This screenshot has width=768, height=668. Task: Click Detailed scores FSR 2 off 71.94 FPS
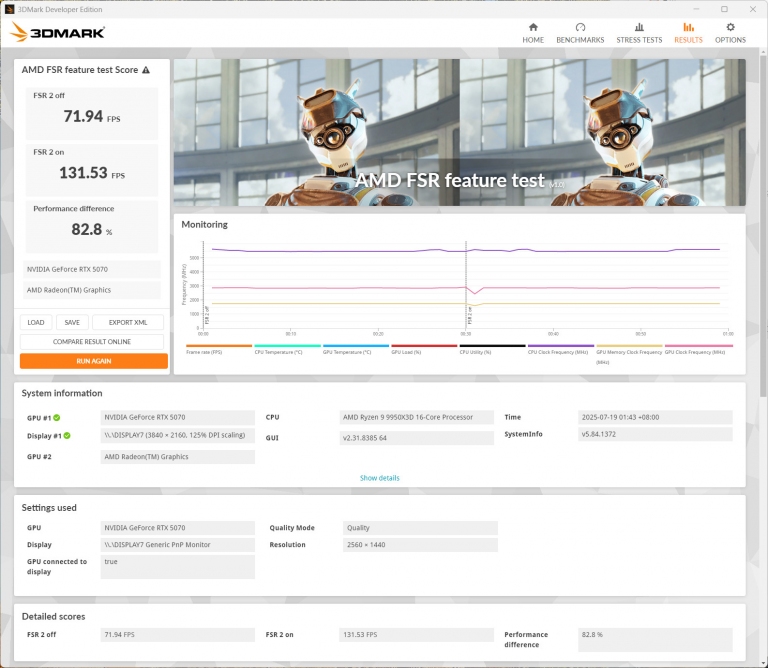[177, 635]
